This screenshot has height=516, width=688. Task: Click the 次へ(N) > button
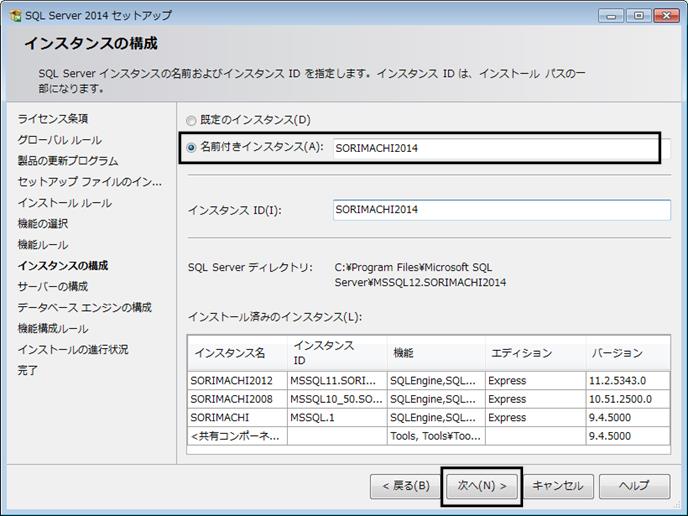click(482, 486)
